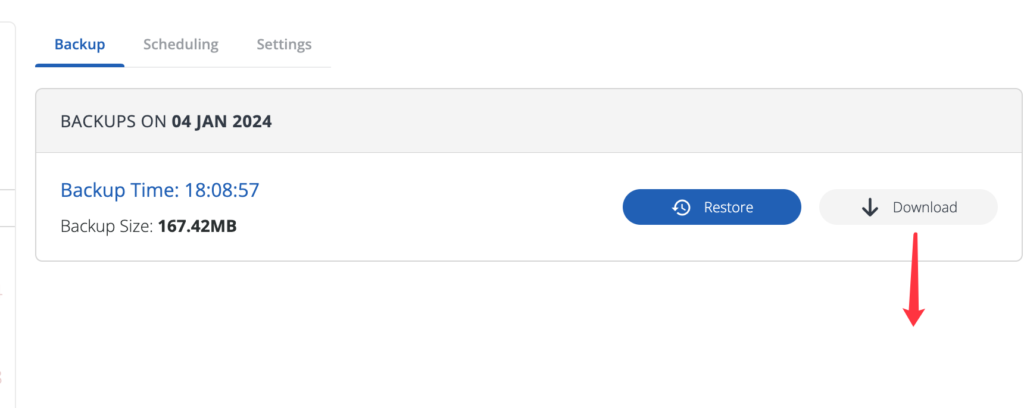The height and width of the screenshot is (408, 1024).
Task: Open the Backup Time: 18:08:57 link
Action: point(160,190)
